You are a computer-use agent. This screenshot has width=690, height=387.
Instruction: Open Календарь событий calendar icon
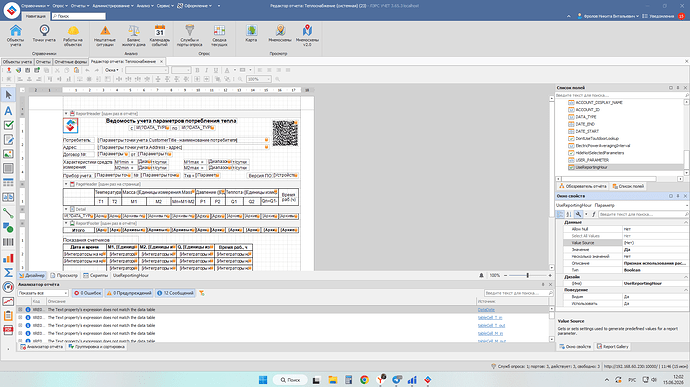tap(159, 36)
